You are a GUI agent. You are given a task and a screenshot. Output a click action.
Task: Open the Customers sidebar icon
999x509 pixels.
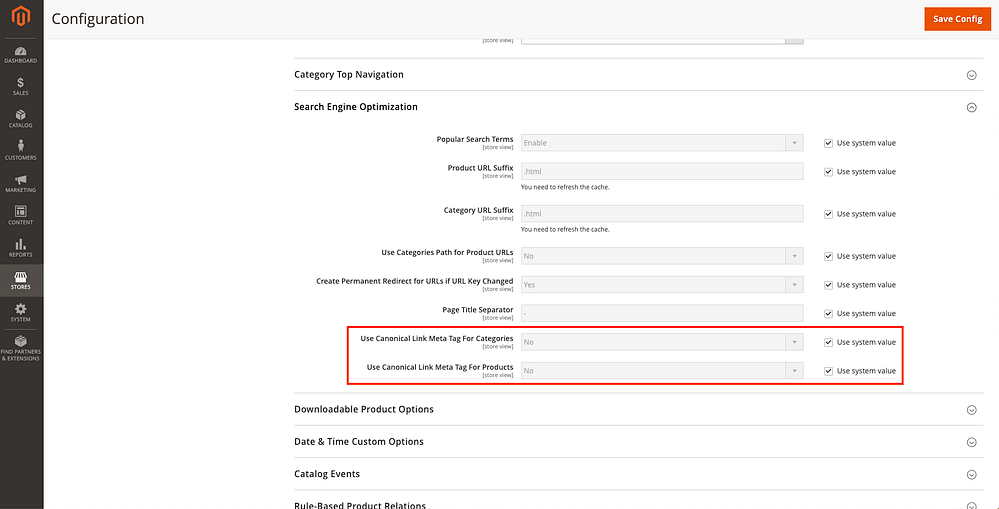click(x=21, y=148)
